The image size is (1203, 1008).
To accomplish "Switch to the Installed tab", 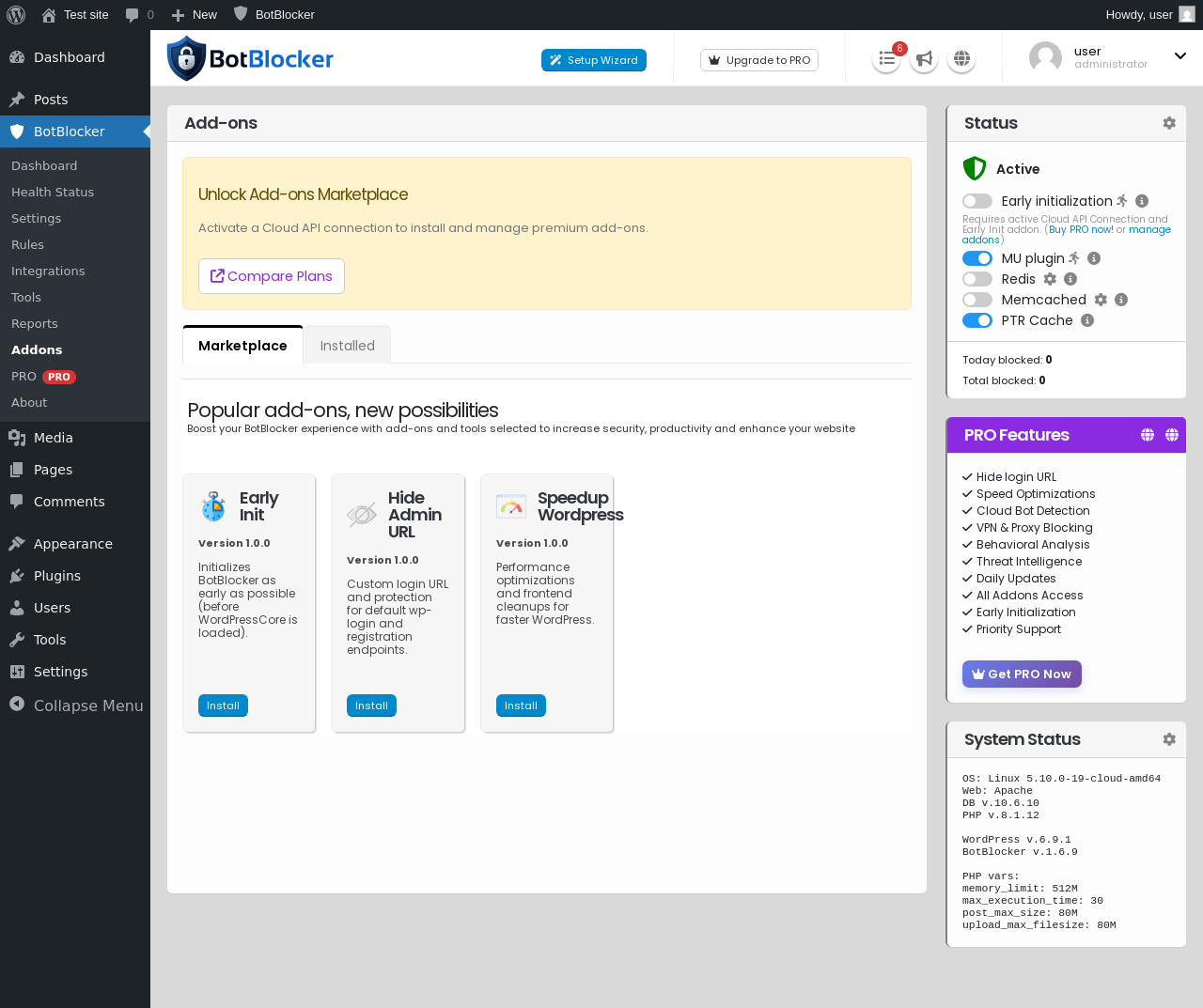I will pyautogui.click(x=348, y=346).
